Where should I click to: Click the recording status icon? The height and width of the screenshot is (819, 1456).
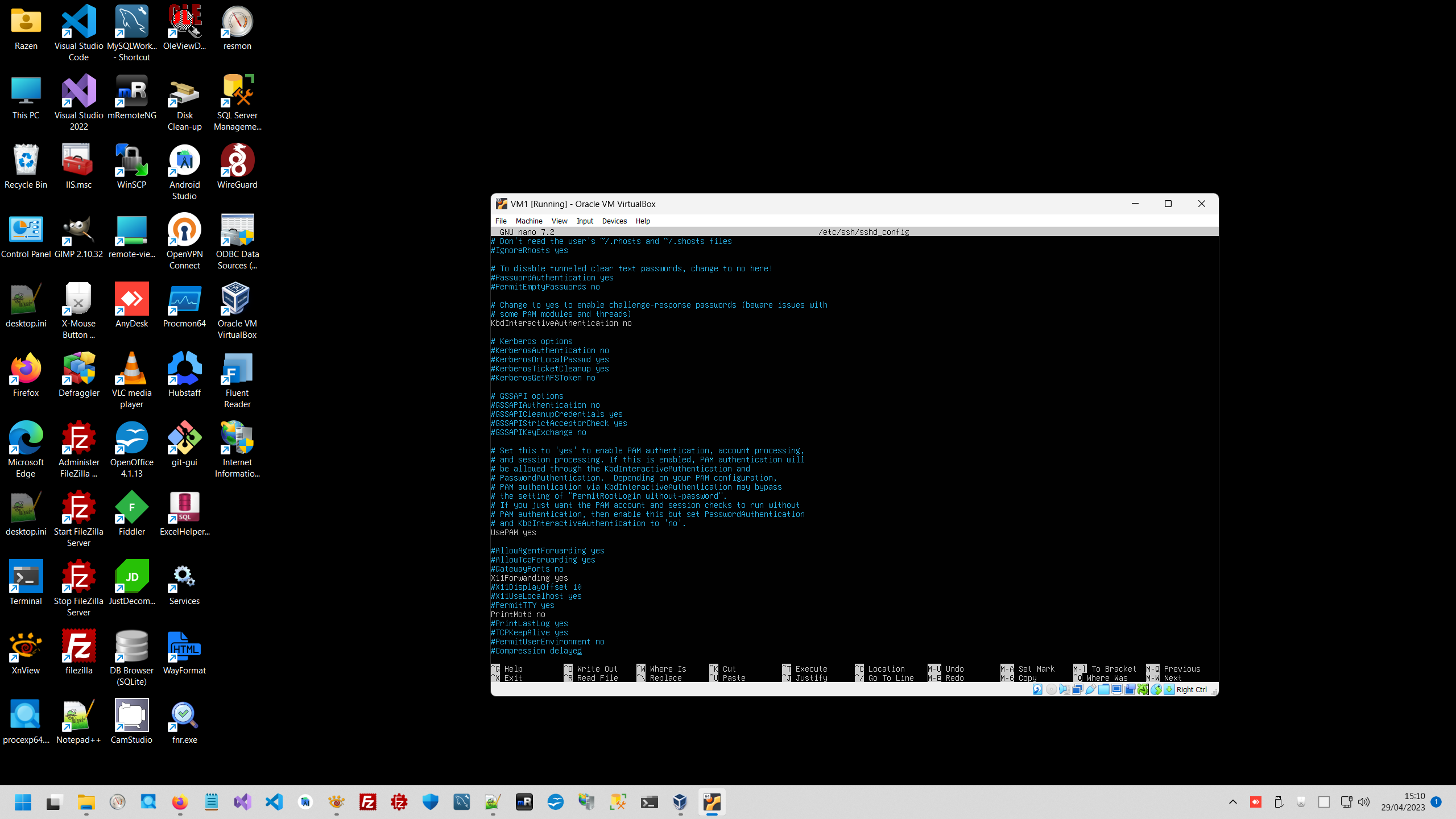tap(1130, 689)
